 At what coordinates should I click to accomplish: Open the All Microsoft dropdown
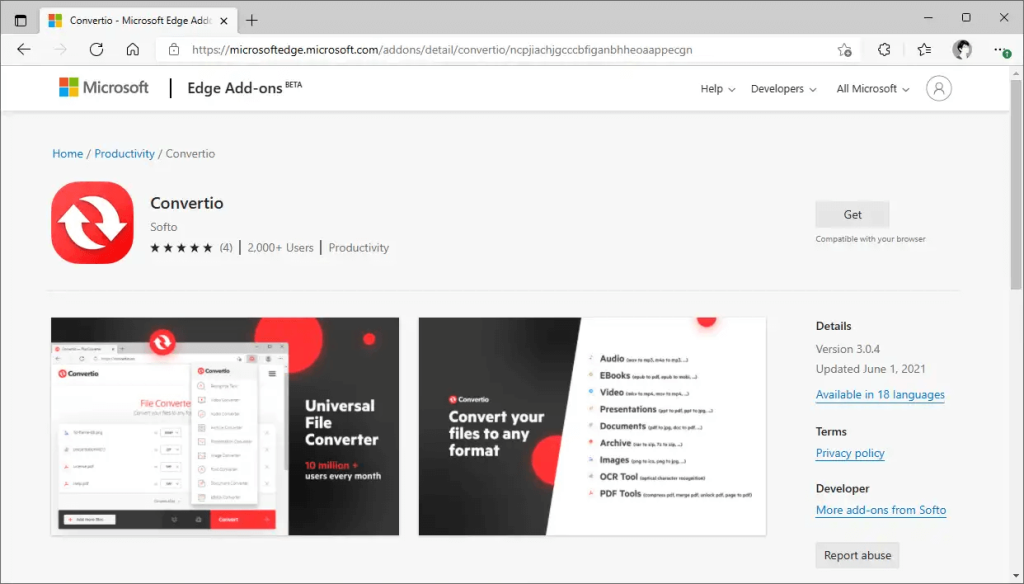(x=872, y=89)
